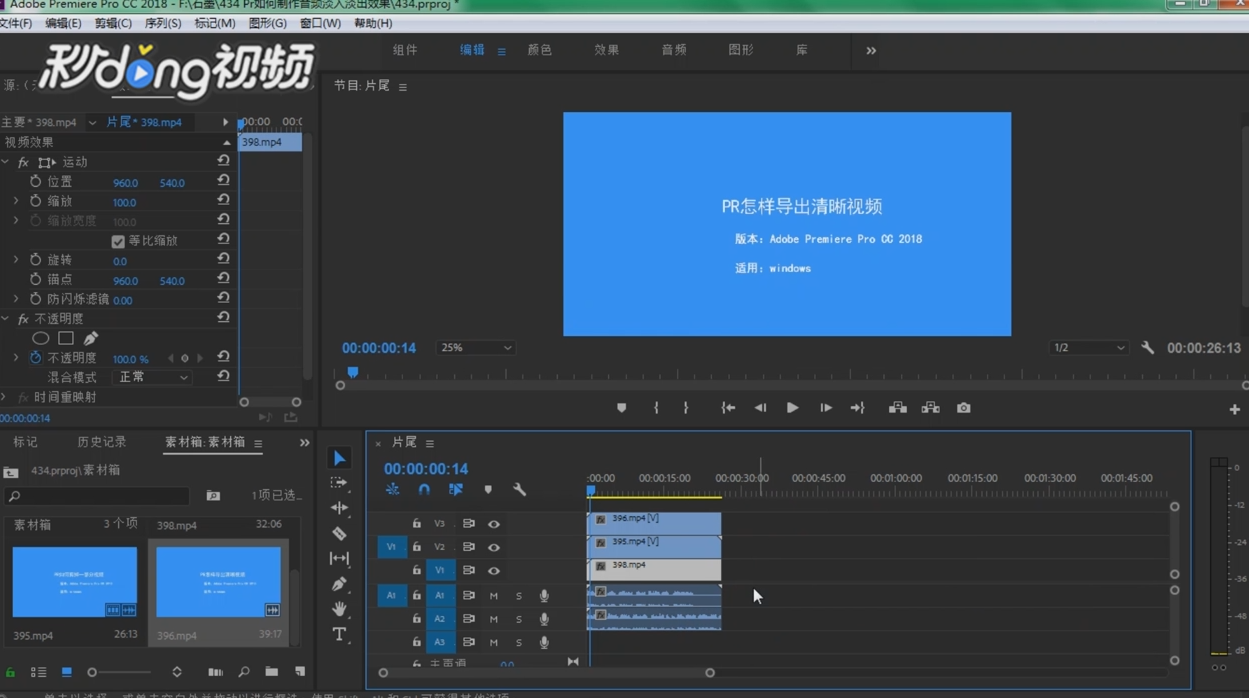This screenshot has height=698, width=1249.
Task: Click the Extract button
Action: click(x=930, y=408)
